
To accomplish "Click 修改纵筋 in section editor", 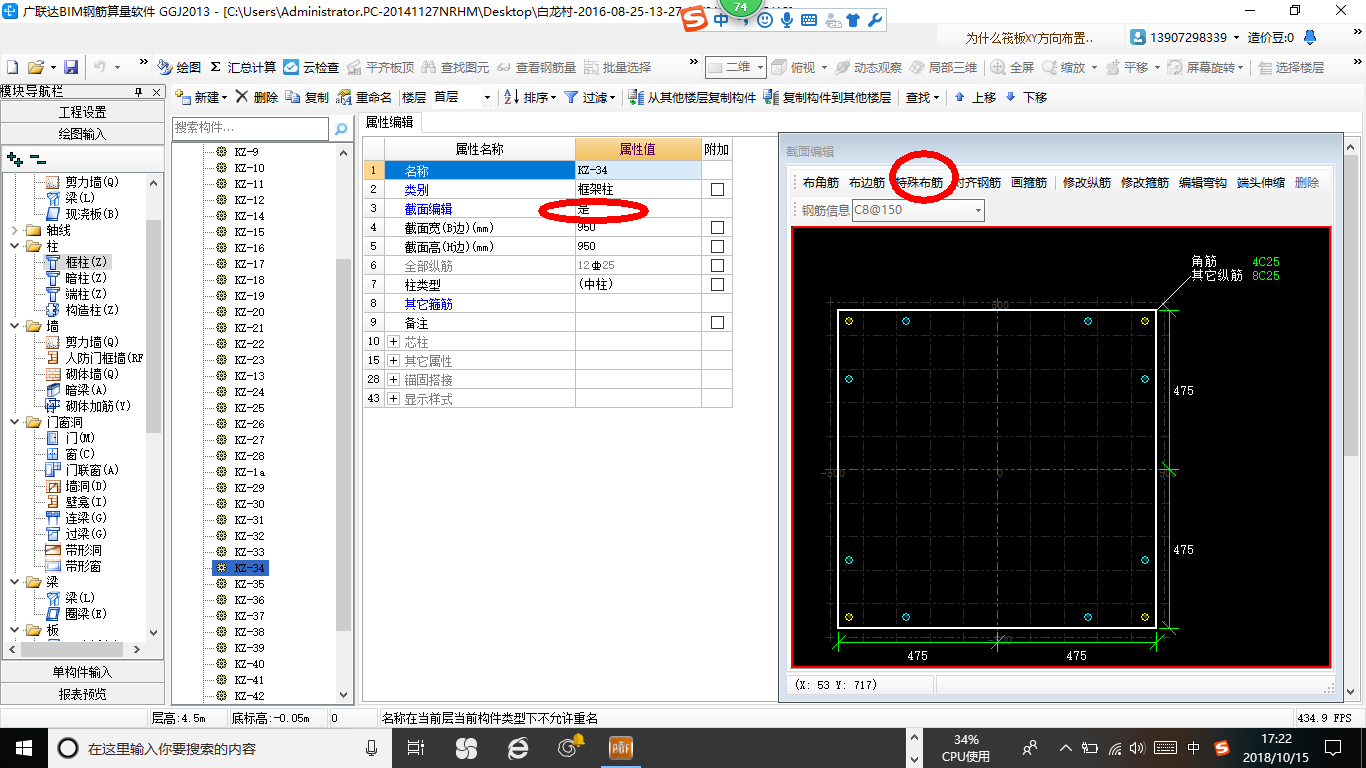I will pyautogui.click(x=1087, y=183).
